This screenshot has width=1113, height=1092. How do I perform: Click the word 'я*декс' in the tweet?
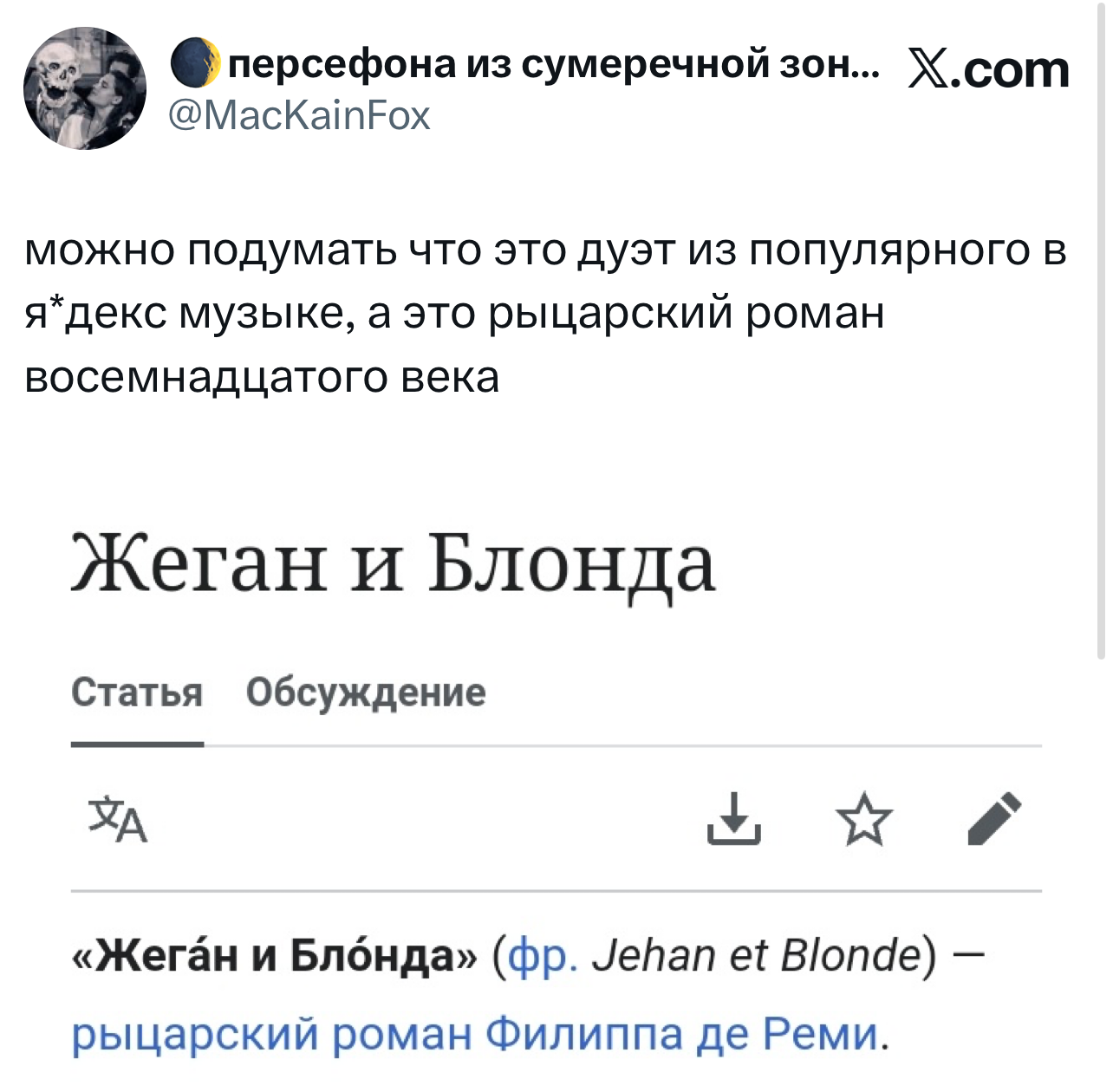tap(96, 313)
